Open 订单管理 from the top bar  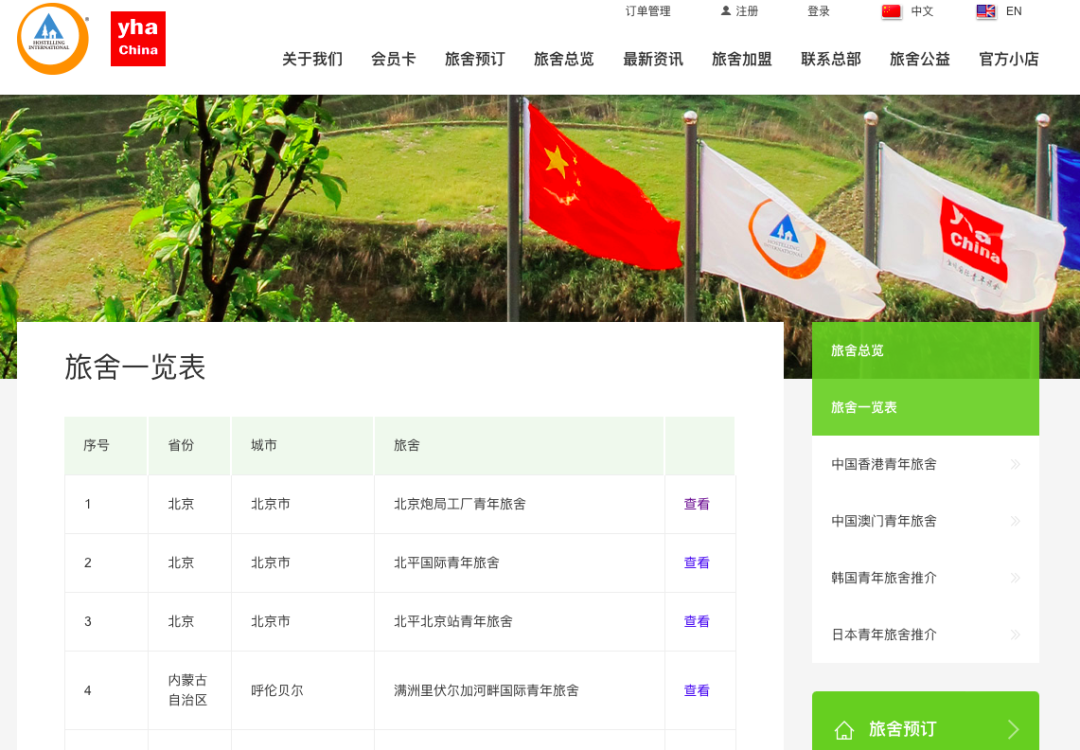pos(646,11)
